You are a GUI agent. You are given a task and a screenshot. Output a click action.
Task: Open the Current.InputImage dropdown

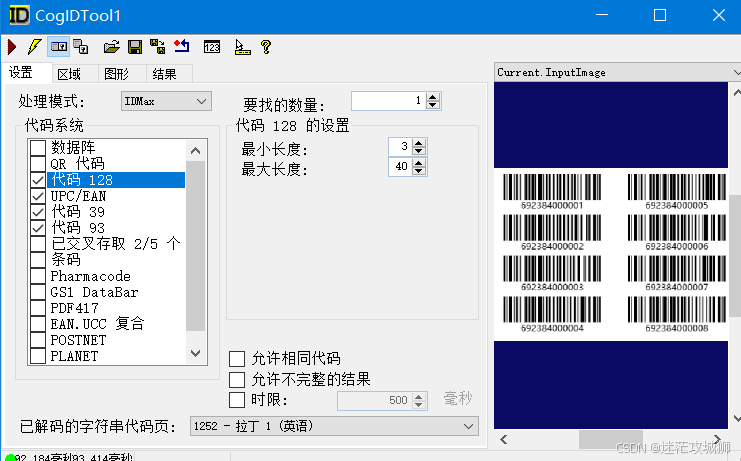click(617, 72)
